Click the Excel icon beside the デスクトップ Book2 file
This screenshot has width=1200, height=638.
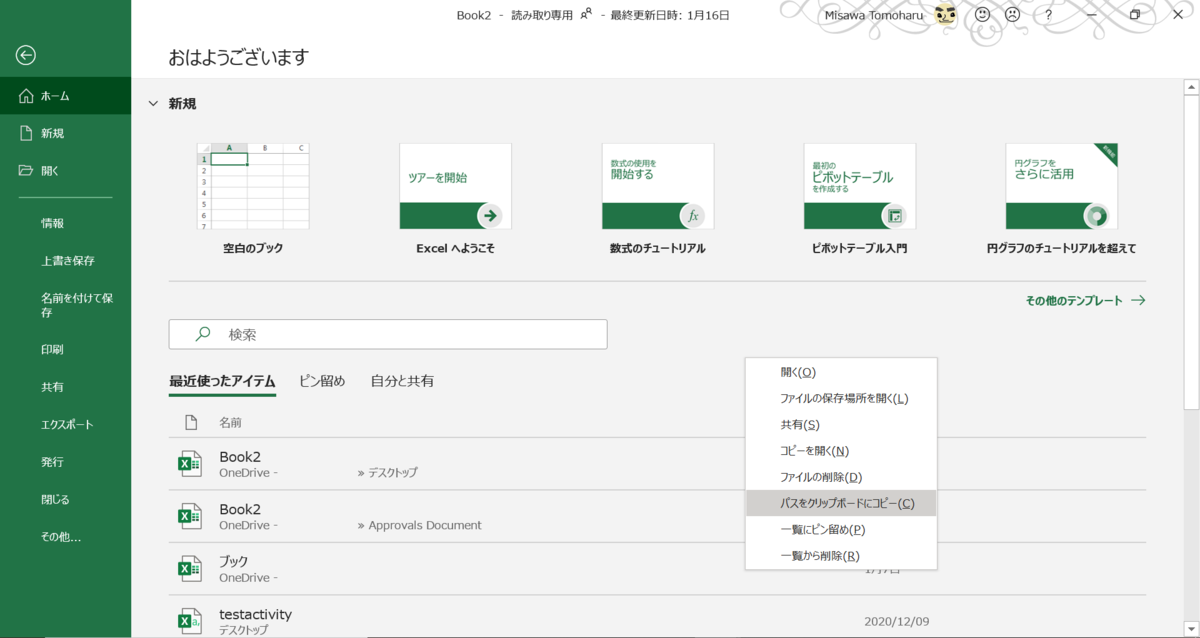coord(189,464)
